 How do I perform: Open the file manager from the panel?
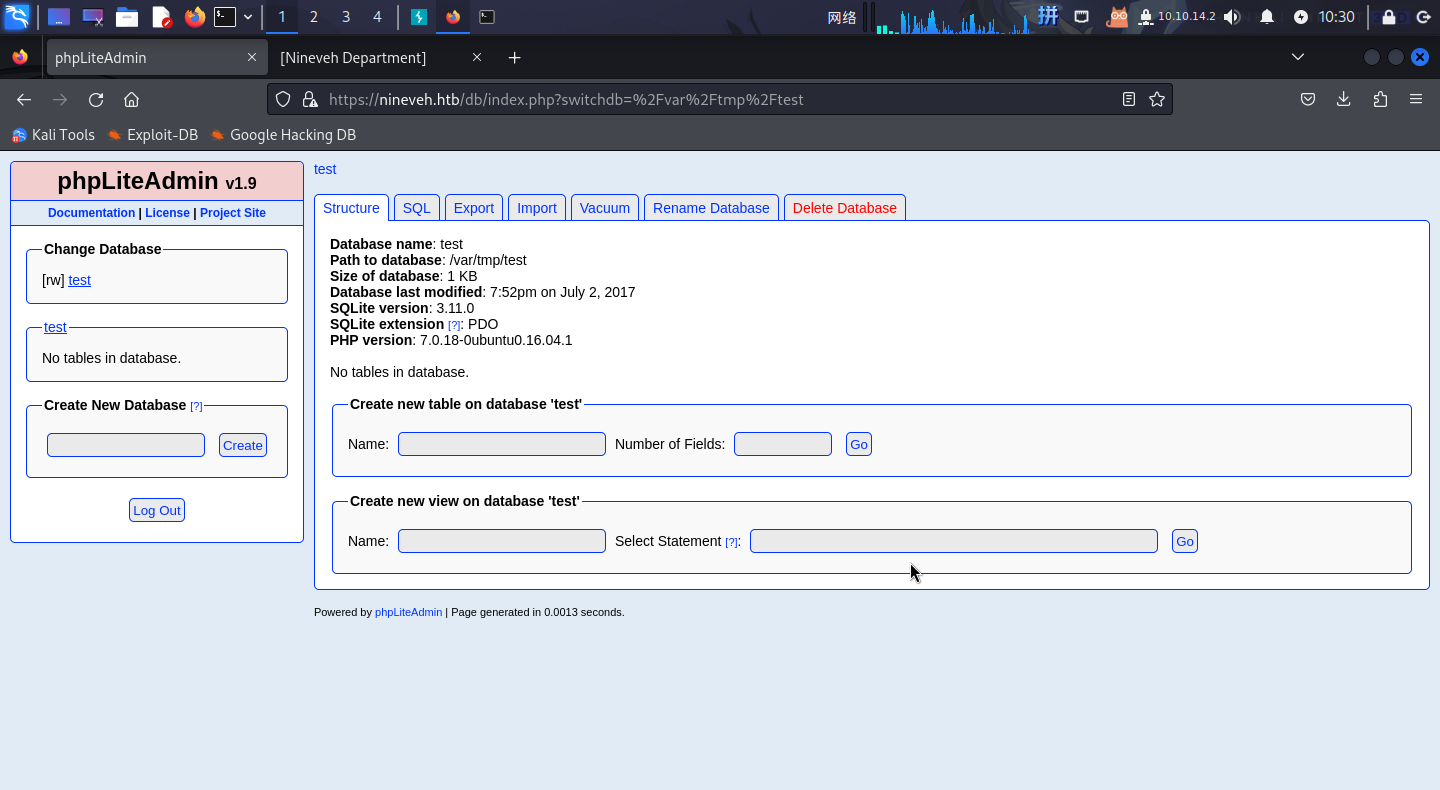coord(126,17)
